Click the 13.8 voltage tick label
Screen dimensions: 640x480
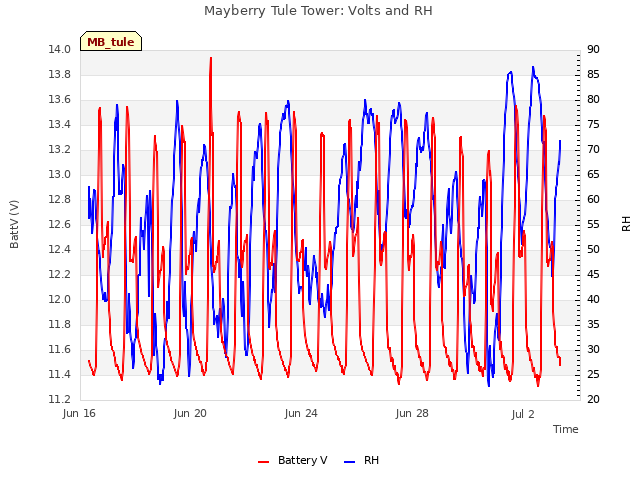60,75
